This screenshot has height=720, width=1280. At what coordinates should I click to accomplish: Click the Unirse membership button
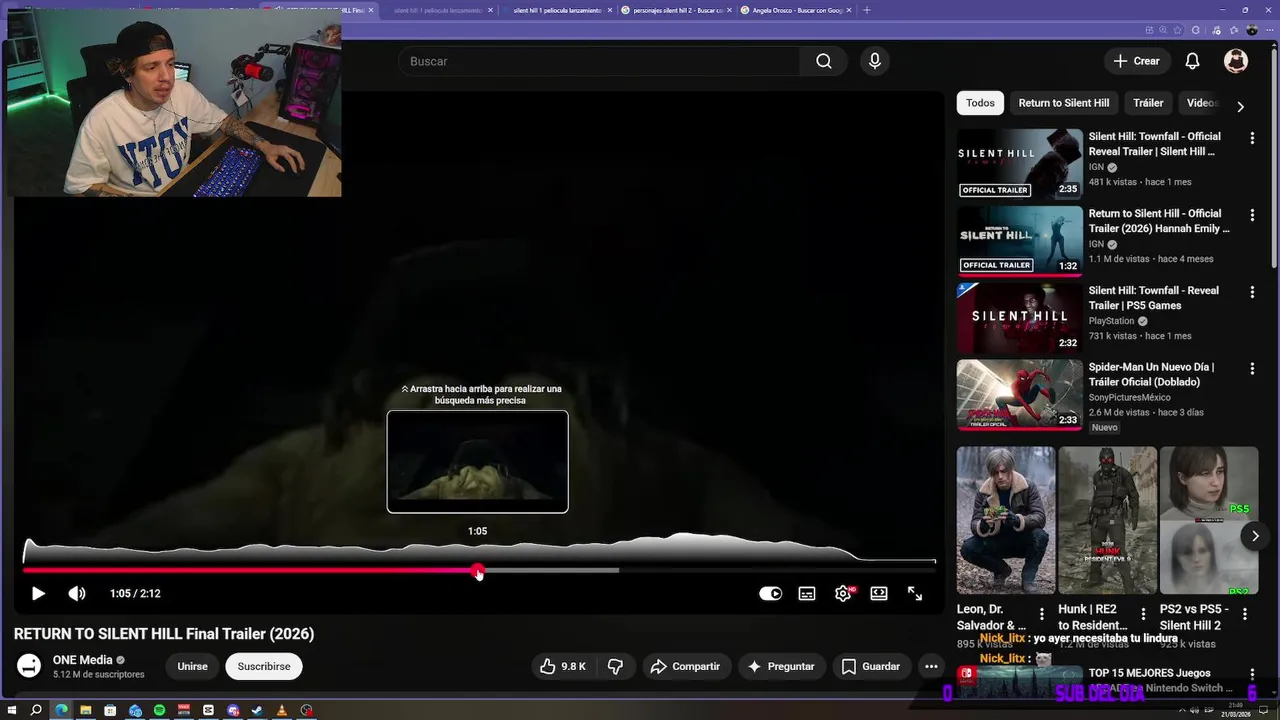pos(192,666)
